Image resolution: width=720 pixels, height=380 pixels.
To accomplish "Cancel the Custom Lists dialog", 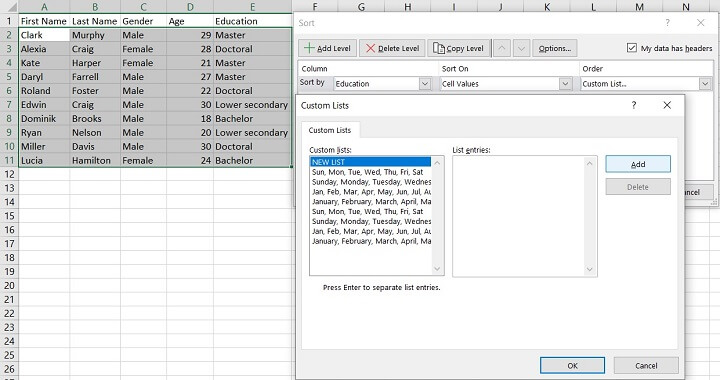I will [646, 366].
